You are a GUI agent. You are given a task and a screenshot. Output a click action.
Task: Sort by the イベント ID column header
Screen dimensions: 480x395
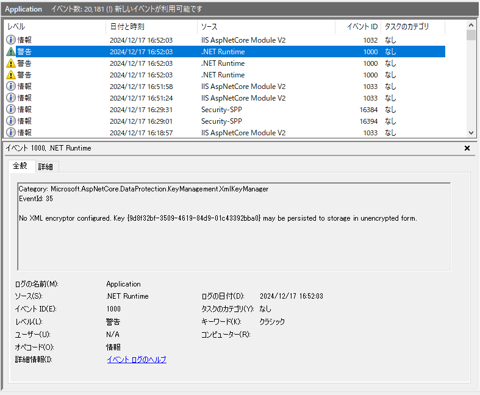click(358, 27)
